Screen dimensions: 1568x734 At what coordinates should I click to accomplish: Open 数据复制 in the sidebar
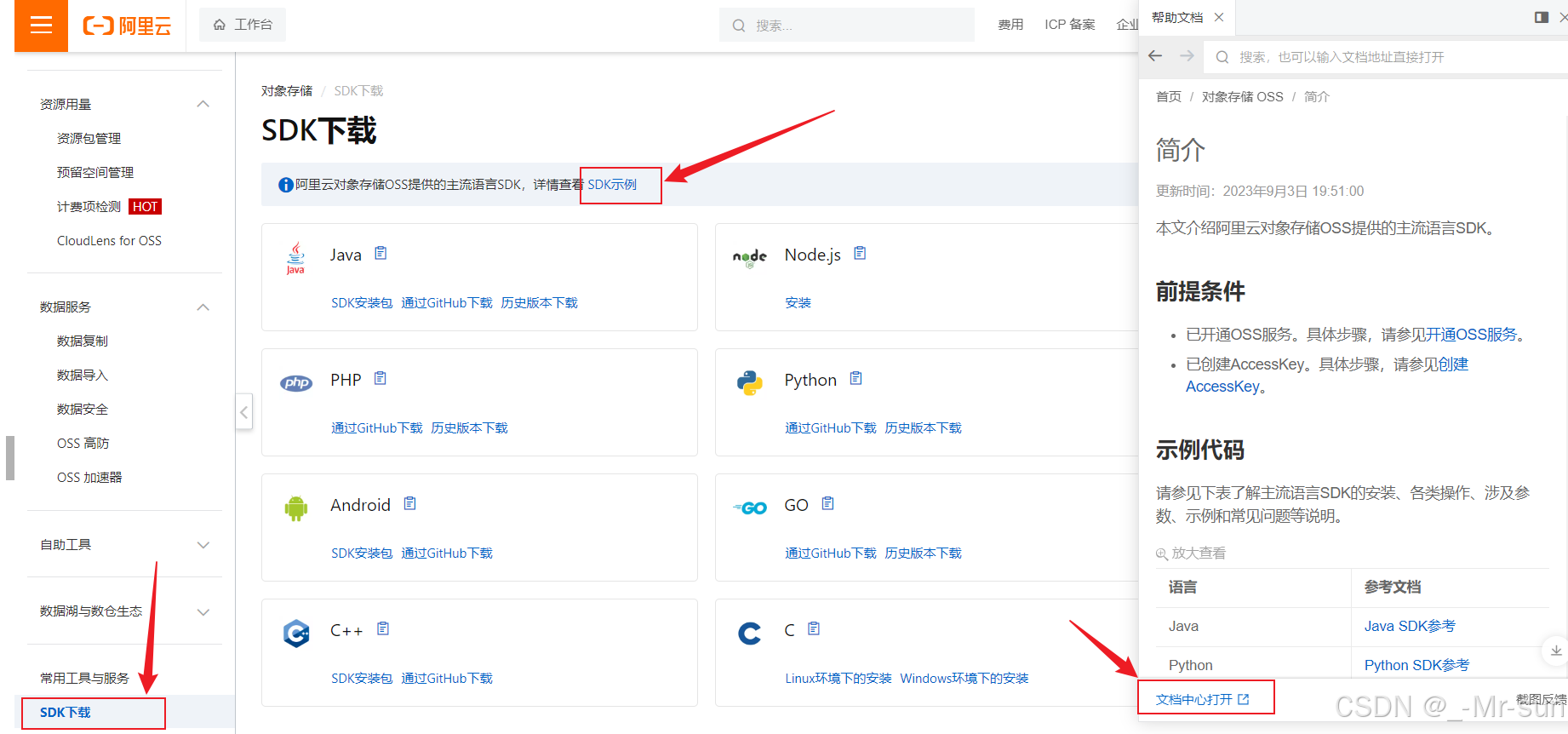(x=83, y=341)
